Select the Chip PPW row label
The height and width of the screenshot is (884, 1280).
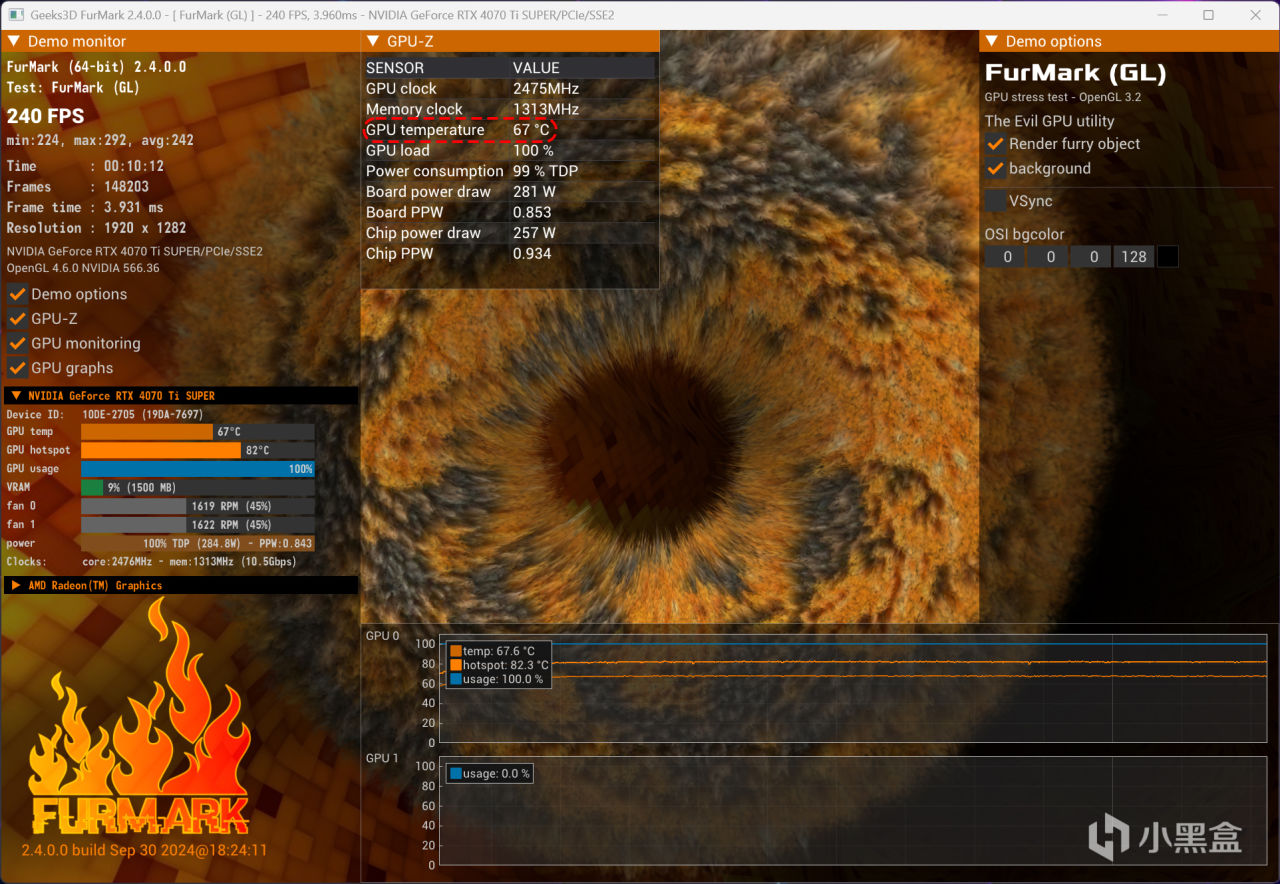click(x=399, y=253)
